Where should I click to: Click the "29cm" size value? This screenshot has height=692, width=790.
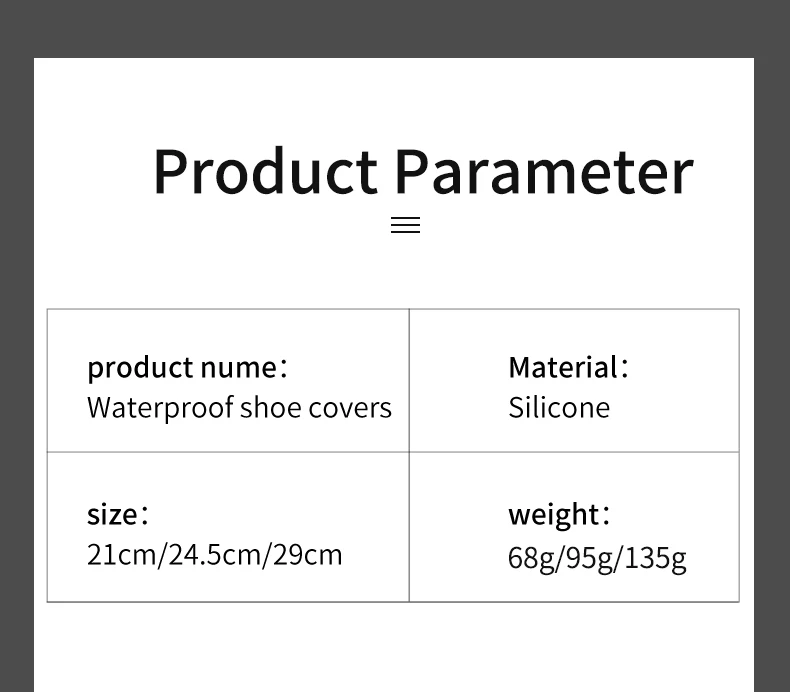(x=307, y=554)
